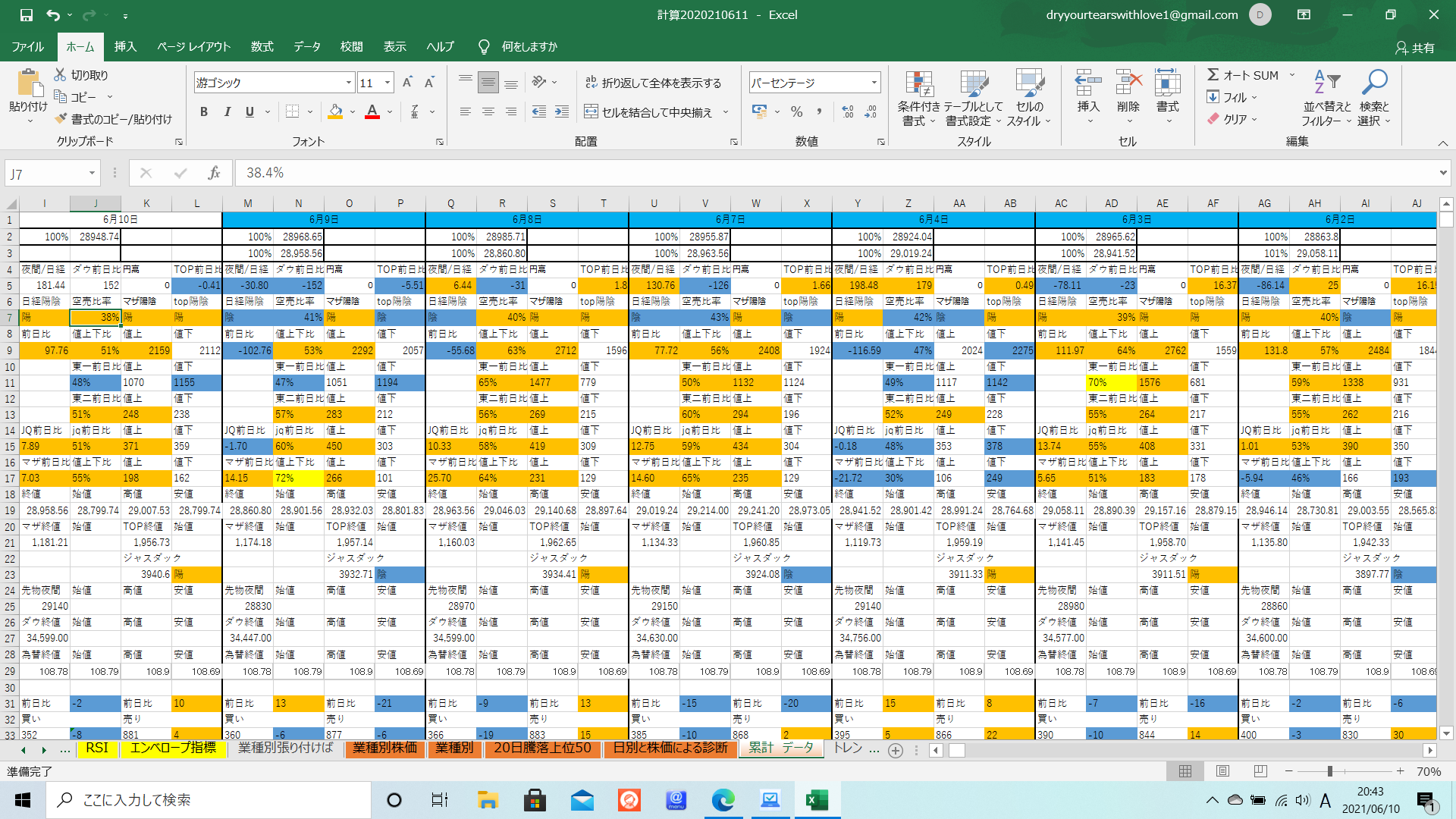Click the Share button
This screenshot has width=1456, height=819.
[1414, 48]
